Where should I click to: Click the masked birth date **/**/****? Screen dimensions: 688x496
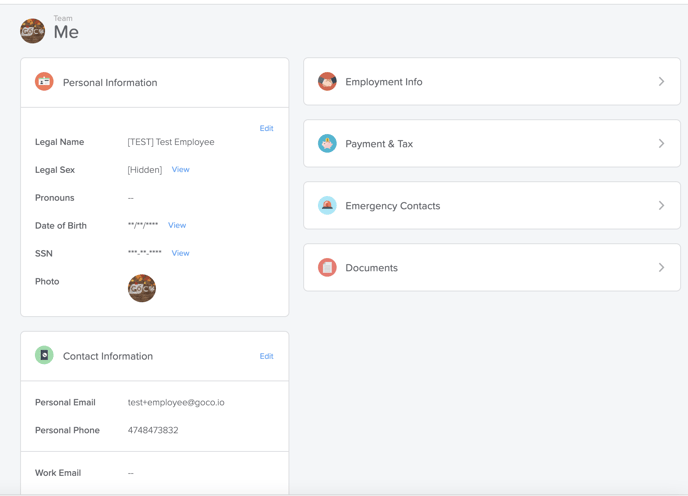pyautogui.click(x=143, y=225)
